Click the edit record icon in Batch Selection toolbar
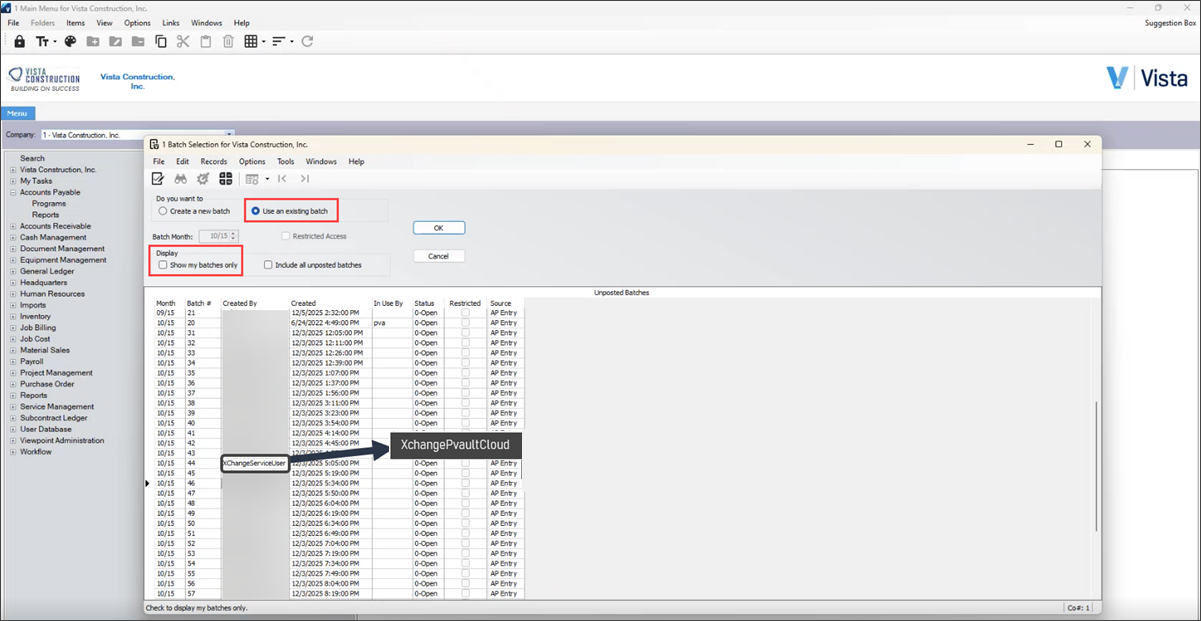The image size is (1201, 621). (x=158, y=178)
